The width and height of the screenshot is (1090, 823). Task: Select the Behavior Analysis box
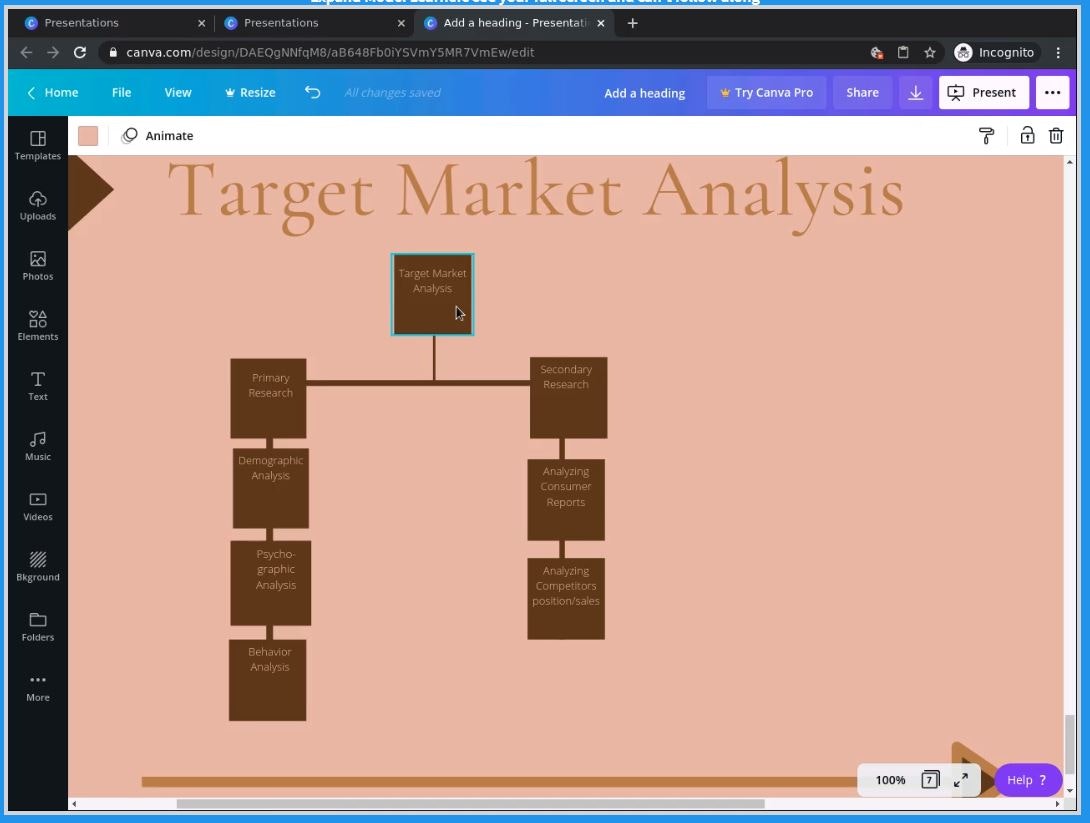point(267,680)
